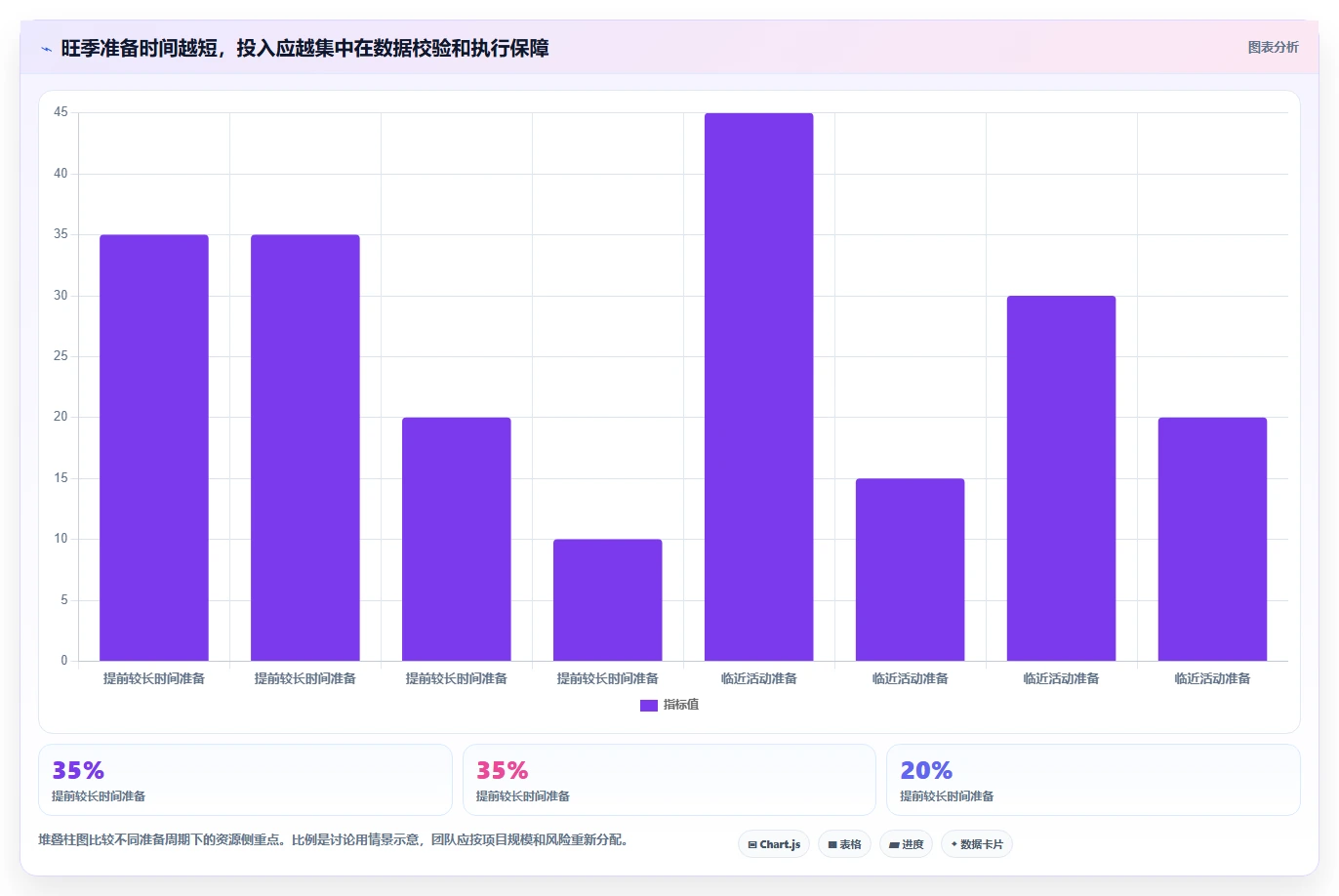Click the 提前较长时间准备 bar with value 10
1339x896 pixels.
click(x=607, y=600)
